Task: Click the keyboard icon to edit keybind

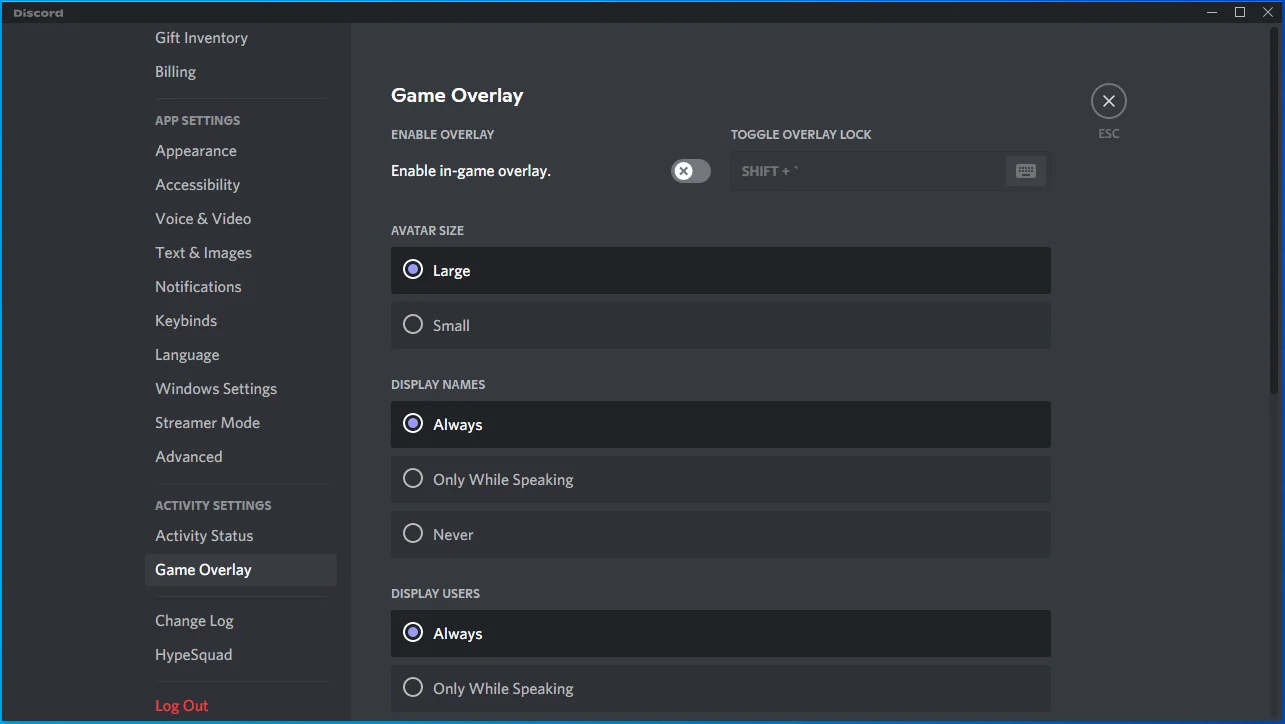Action: [1025, 171]
